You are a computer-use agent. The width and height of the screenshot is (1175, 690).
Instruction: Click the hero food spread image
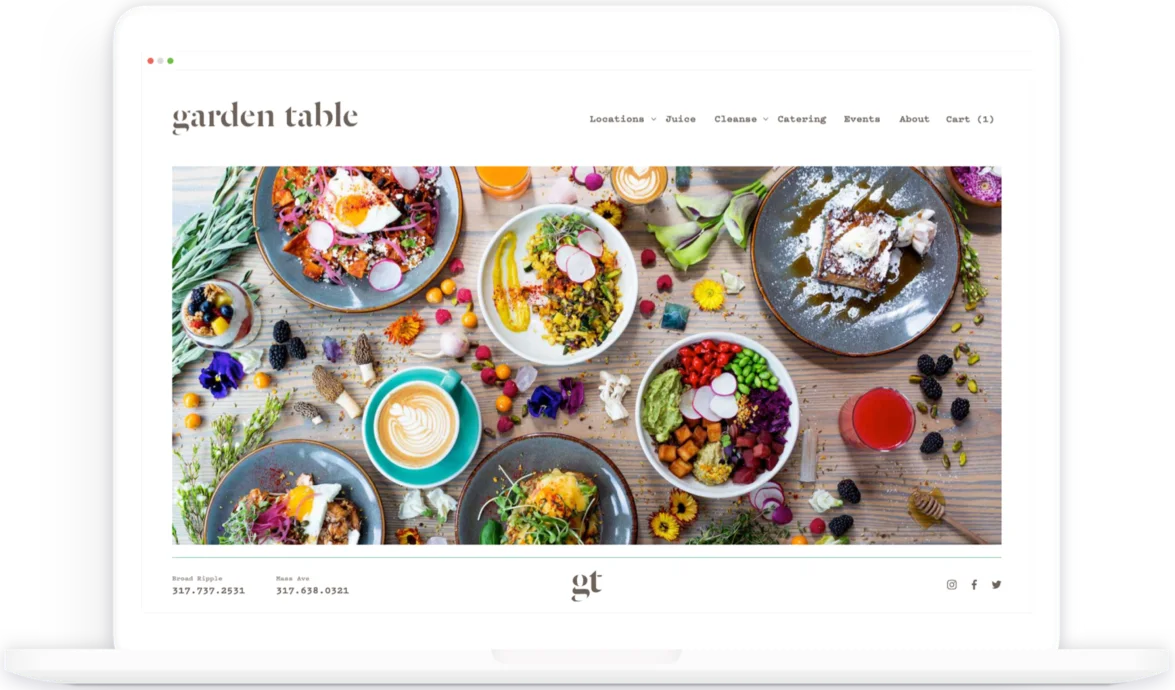[587, 355]
